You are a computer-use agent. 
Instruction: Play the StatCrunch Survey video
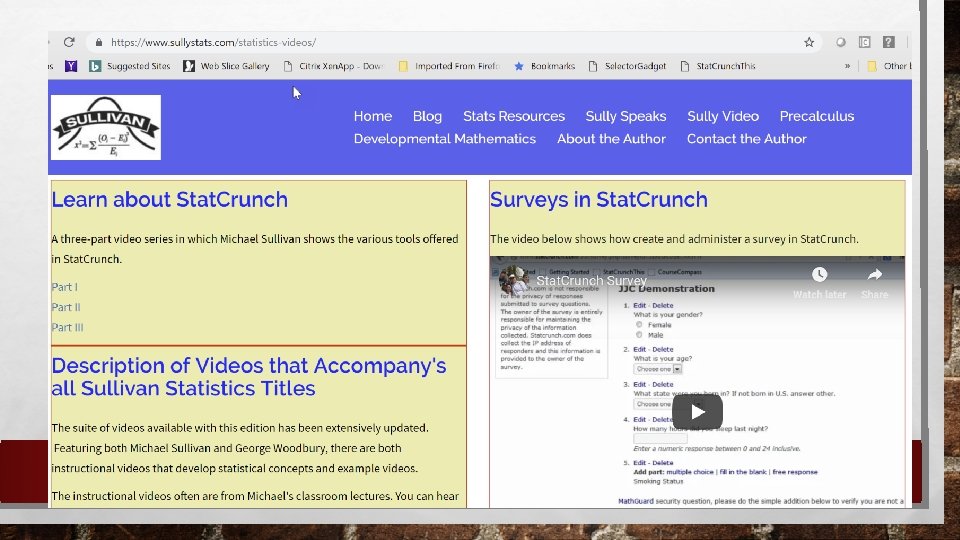pyautogui.click(x=697, y=412)
